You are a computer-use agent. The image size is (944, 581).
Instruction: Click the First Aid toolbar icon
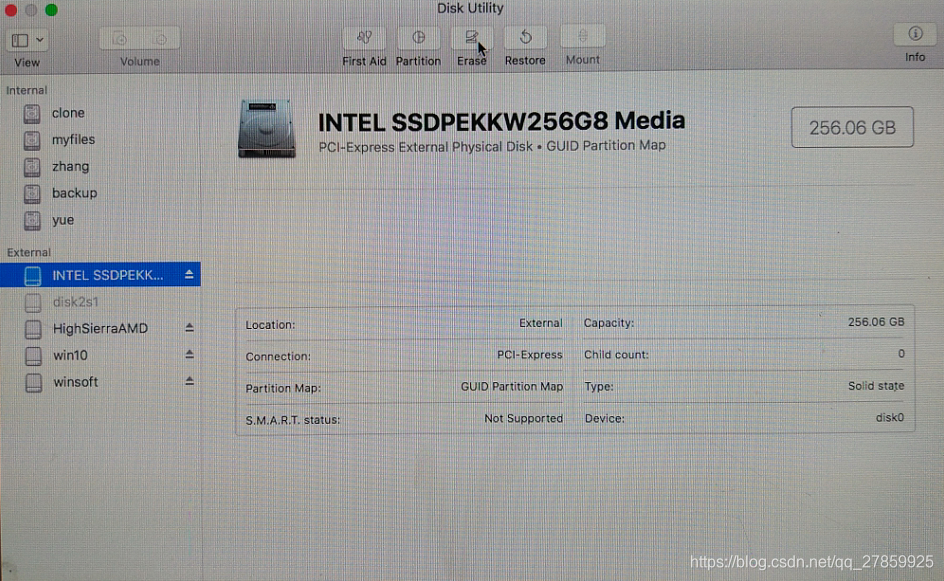pos(364,38)
